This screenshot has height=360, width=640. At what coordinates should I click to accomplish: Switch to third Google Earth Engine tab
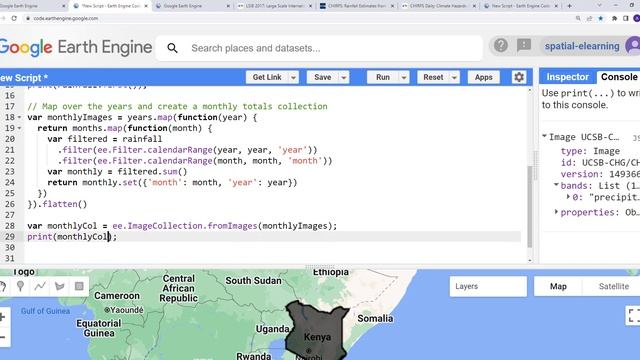(193, 6)
